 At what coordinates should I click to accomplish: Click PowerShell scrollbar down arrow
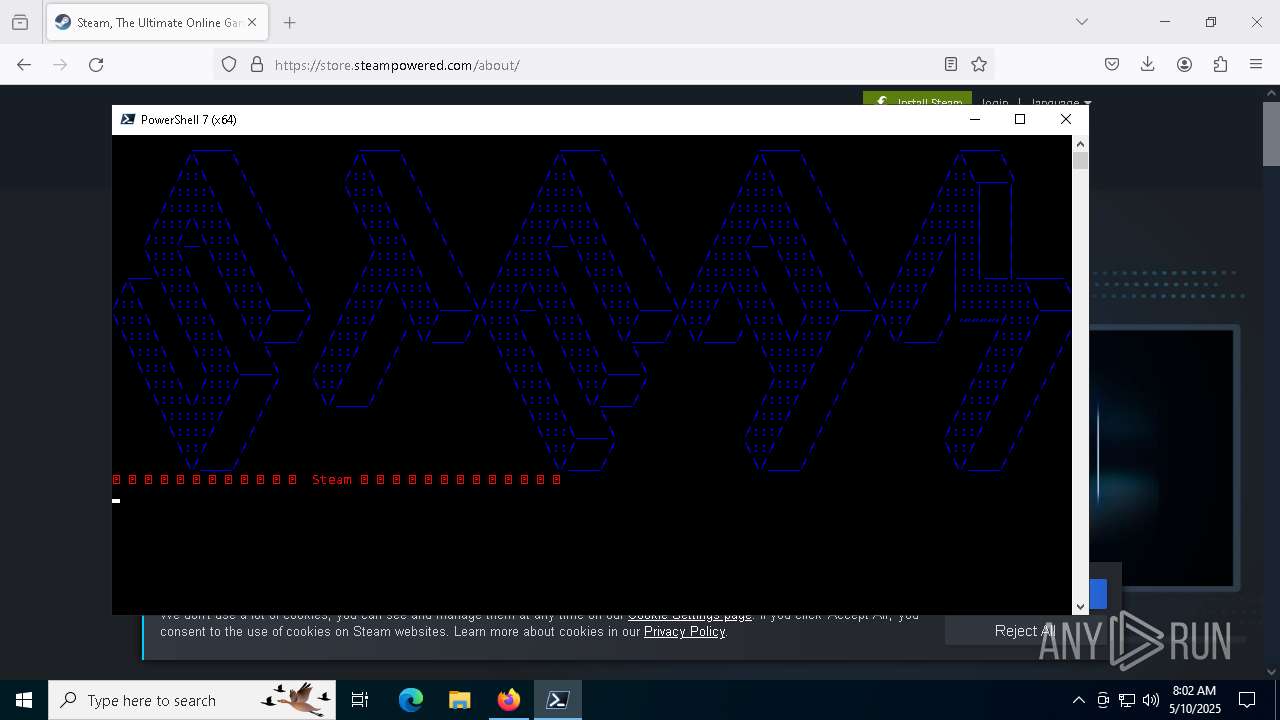click(x=1080, y=607)
